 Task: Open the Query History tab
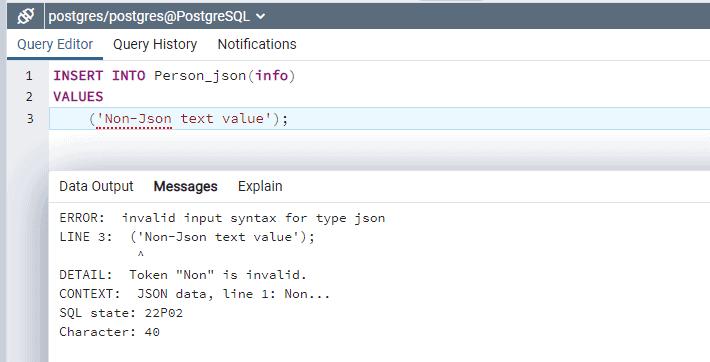[x=155, y=44]
